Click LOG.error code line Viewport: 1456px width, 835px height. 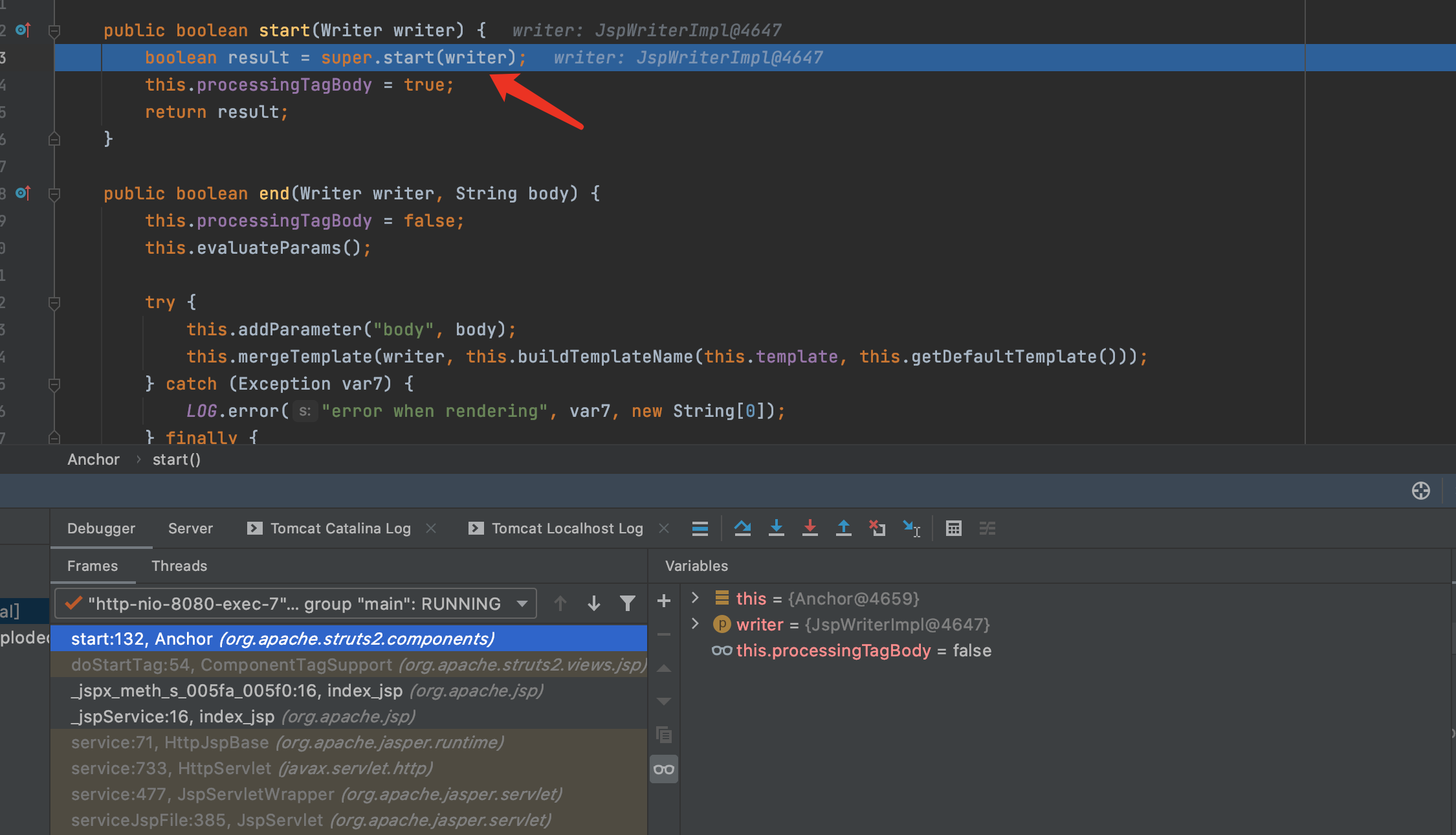click(x=486, y=411)
